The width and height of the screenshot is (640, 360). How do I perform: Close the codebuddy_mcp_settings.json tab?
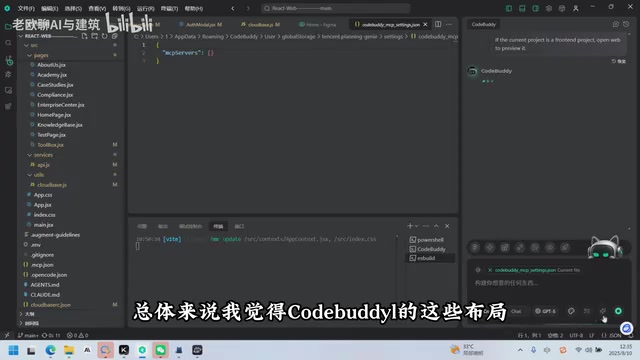(425, 24)
